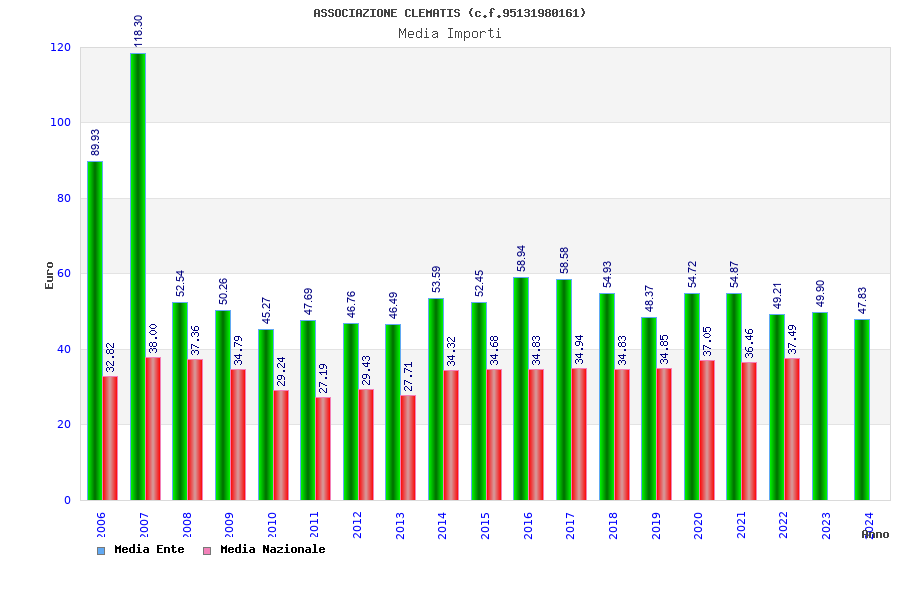
Task: Click the 2010 x-axis year label
Action: pyautogui.click(x=271, y=525)
